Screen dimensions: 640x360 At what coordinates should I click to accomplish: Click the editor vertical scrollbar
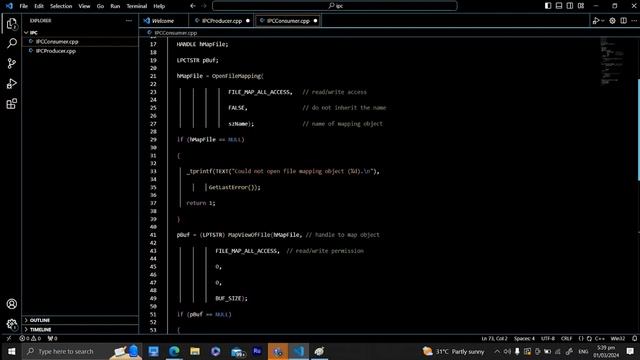(x=638, y=130)
